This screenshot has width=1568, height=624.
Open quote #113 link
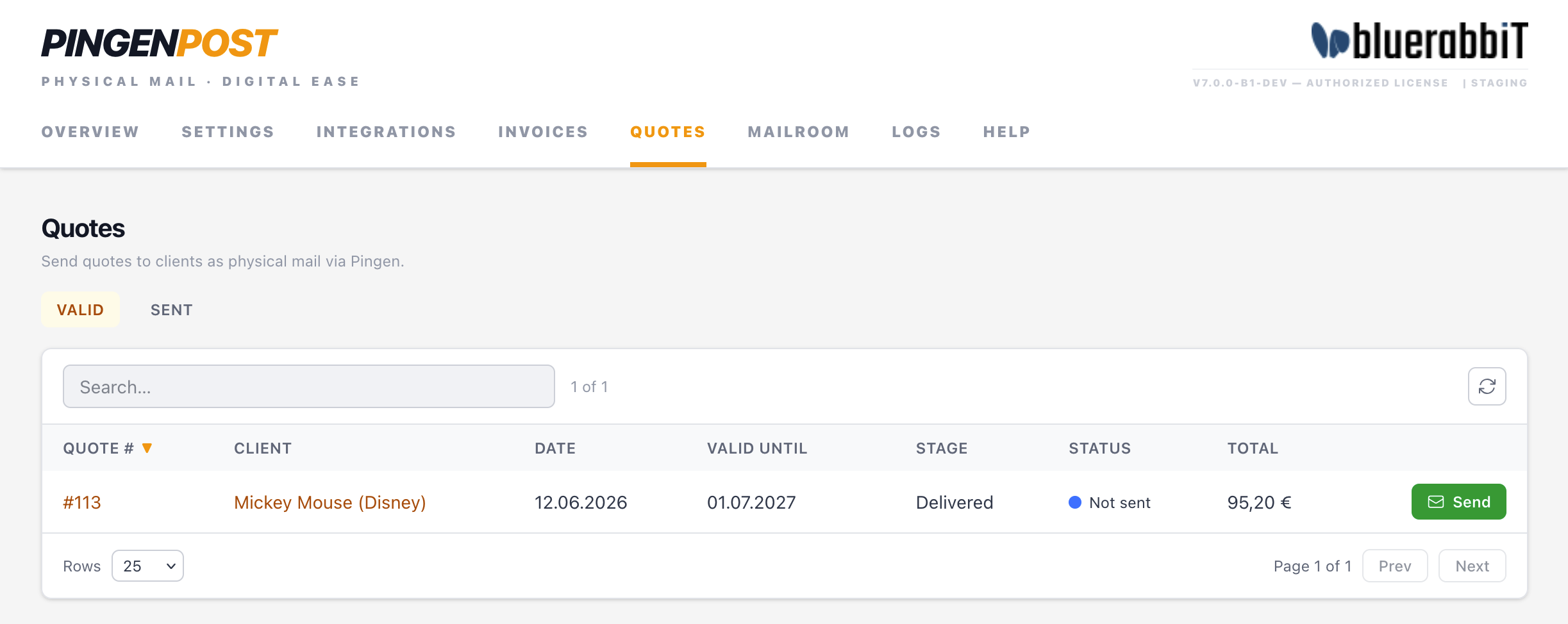point(82,502)
